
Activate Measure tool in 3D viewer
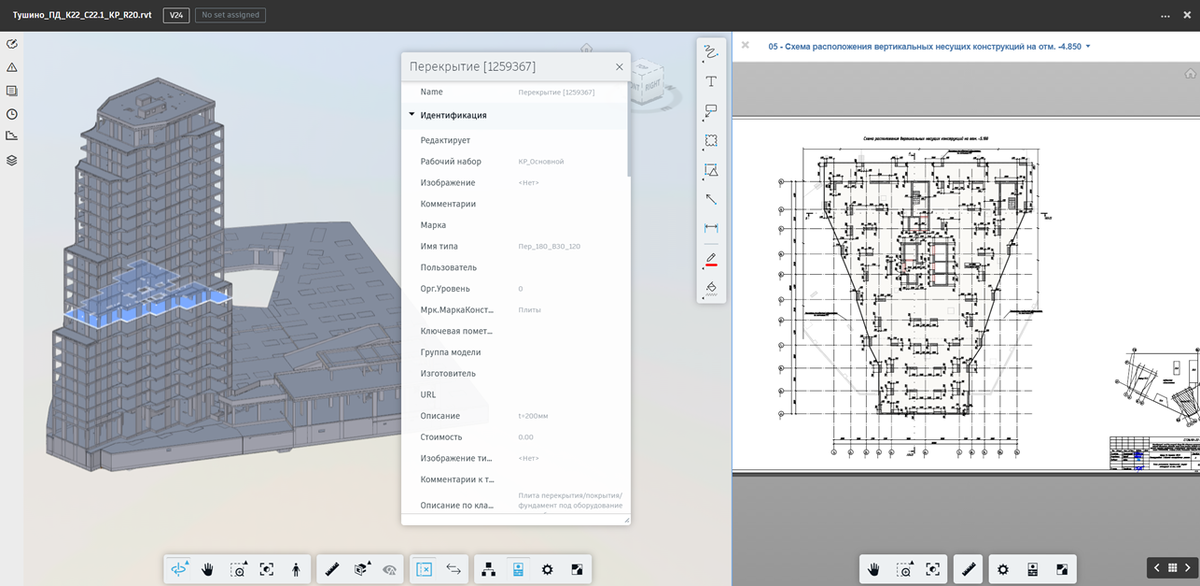333,568
